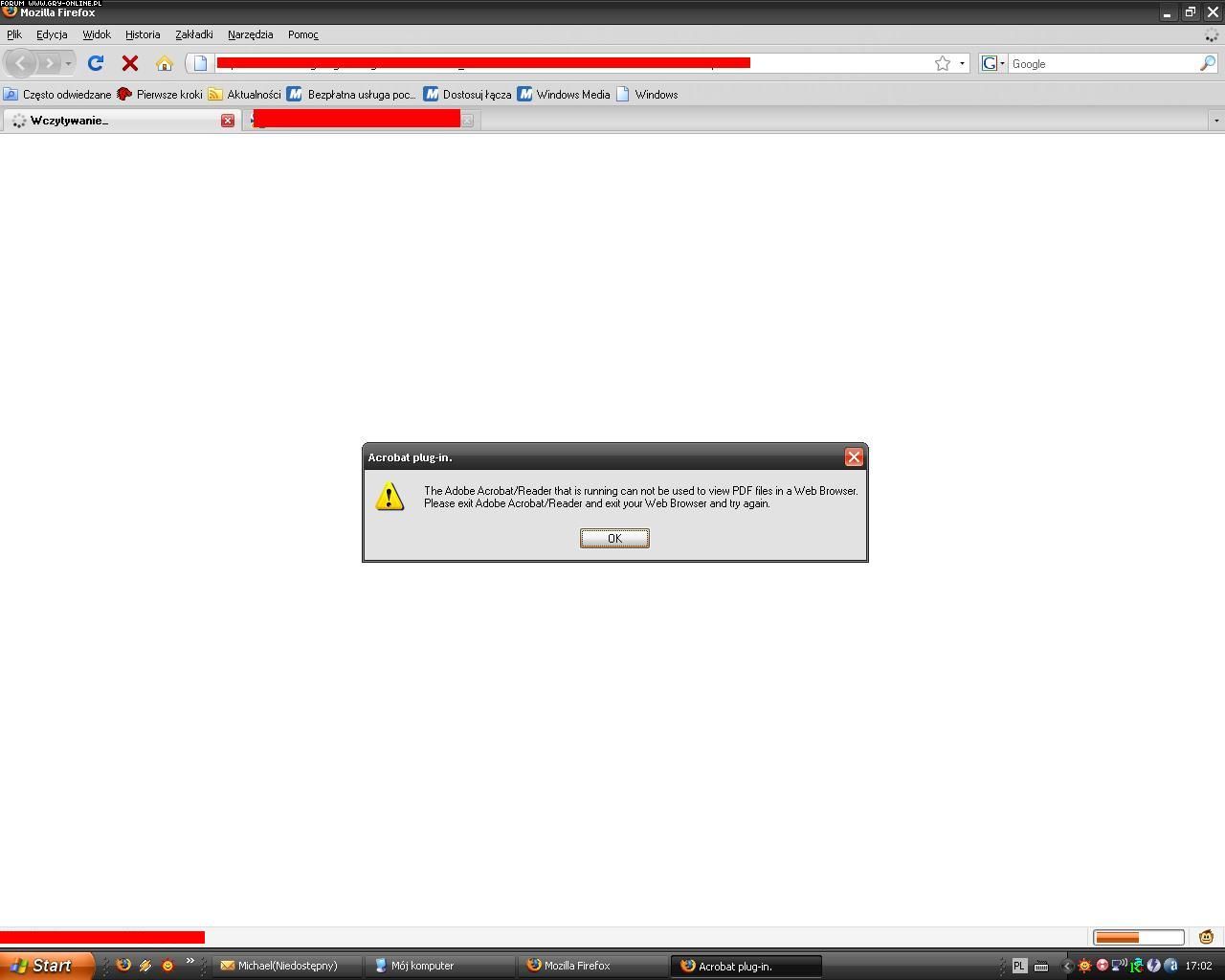The image size is (1225, 980).
Task: Click the keyboard icon in the language bar
Action: tap(1041, 967)
